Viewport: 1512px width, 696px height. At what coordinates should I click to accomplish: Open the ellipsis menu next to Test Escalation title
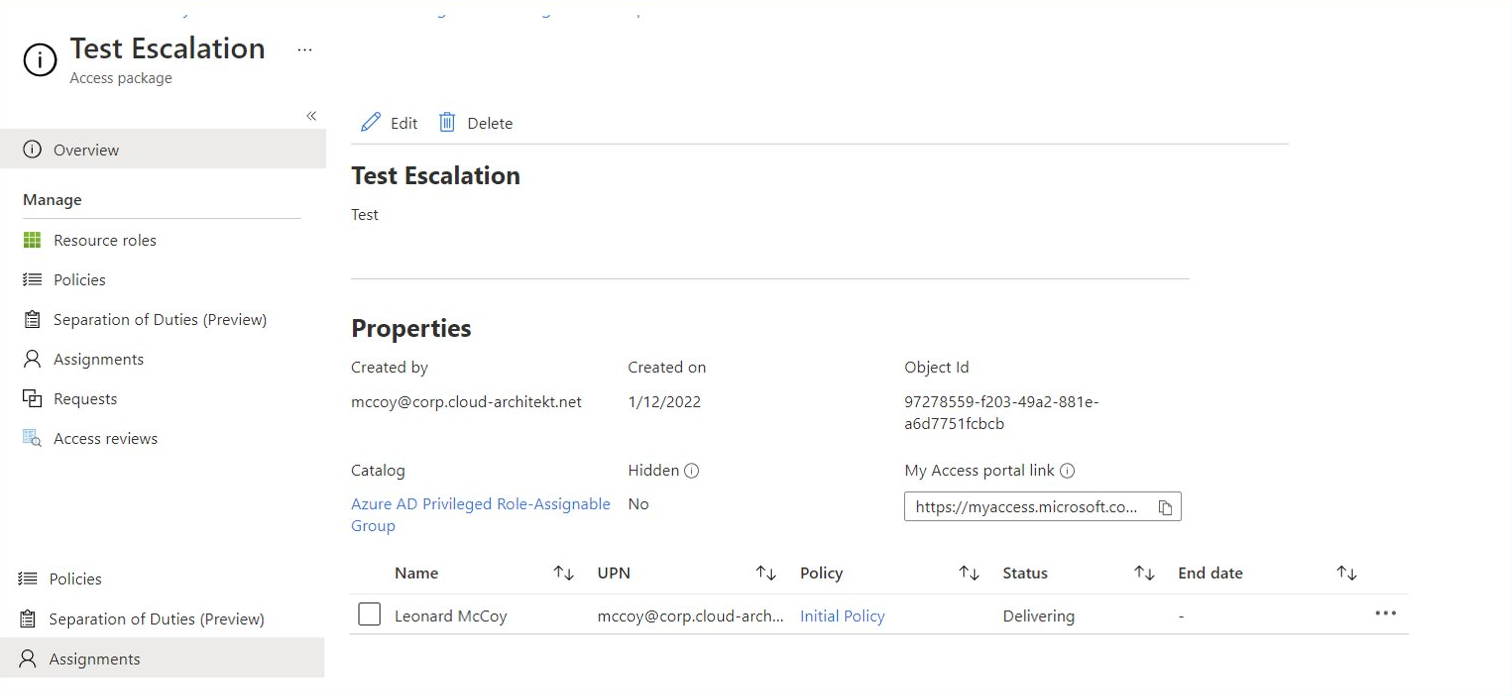point(305,50)
